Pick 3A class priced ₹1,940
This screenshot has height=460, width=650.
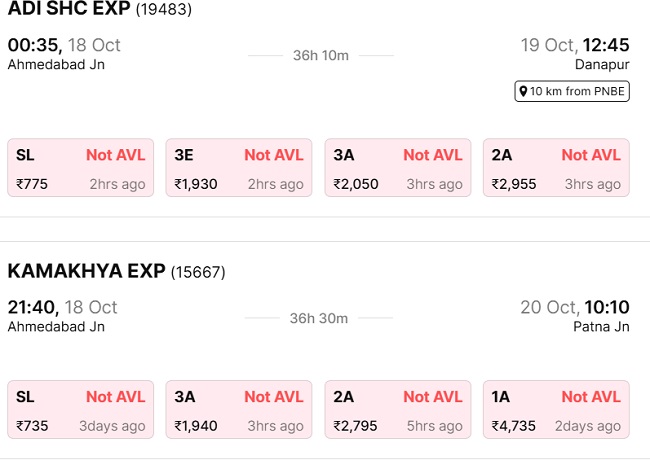click(239, 410)
